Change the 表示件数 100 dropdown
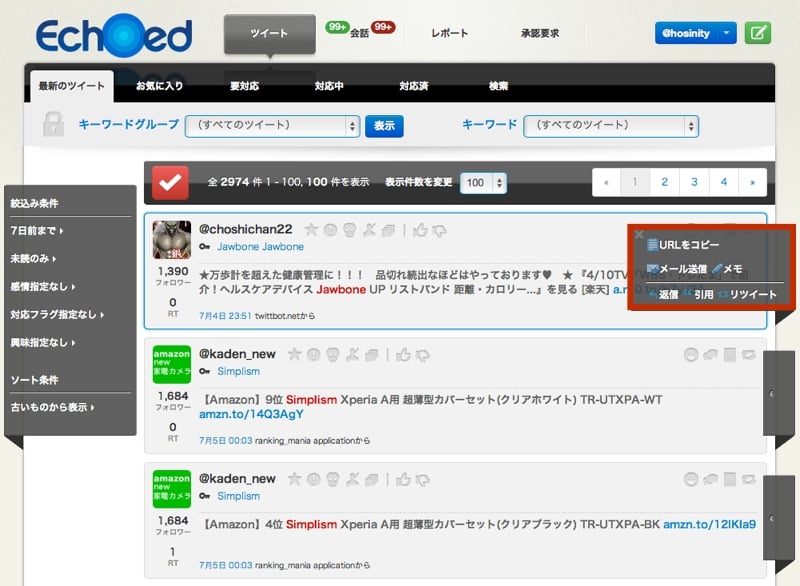Screen dimensions: 800x586 click(483, 183)
